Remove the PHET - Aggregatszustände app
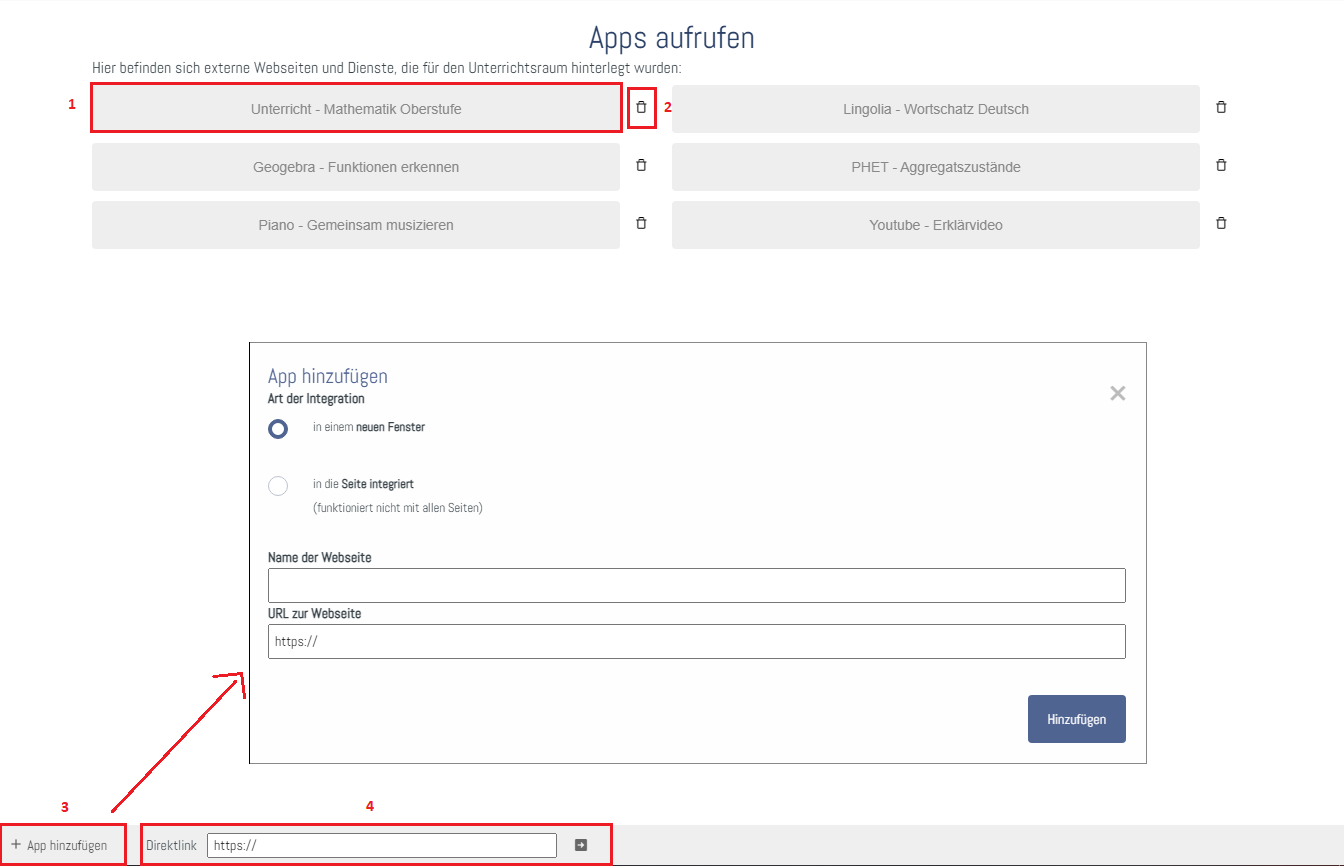Image resolution: width=1344 pixels, height=866 pixels. (1221, 166)
